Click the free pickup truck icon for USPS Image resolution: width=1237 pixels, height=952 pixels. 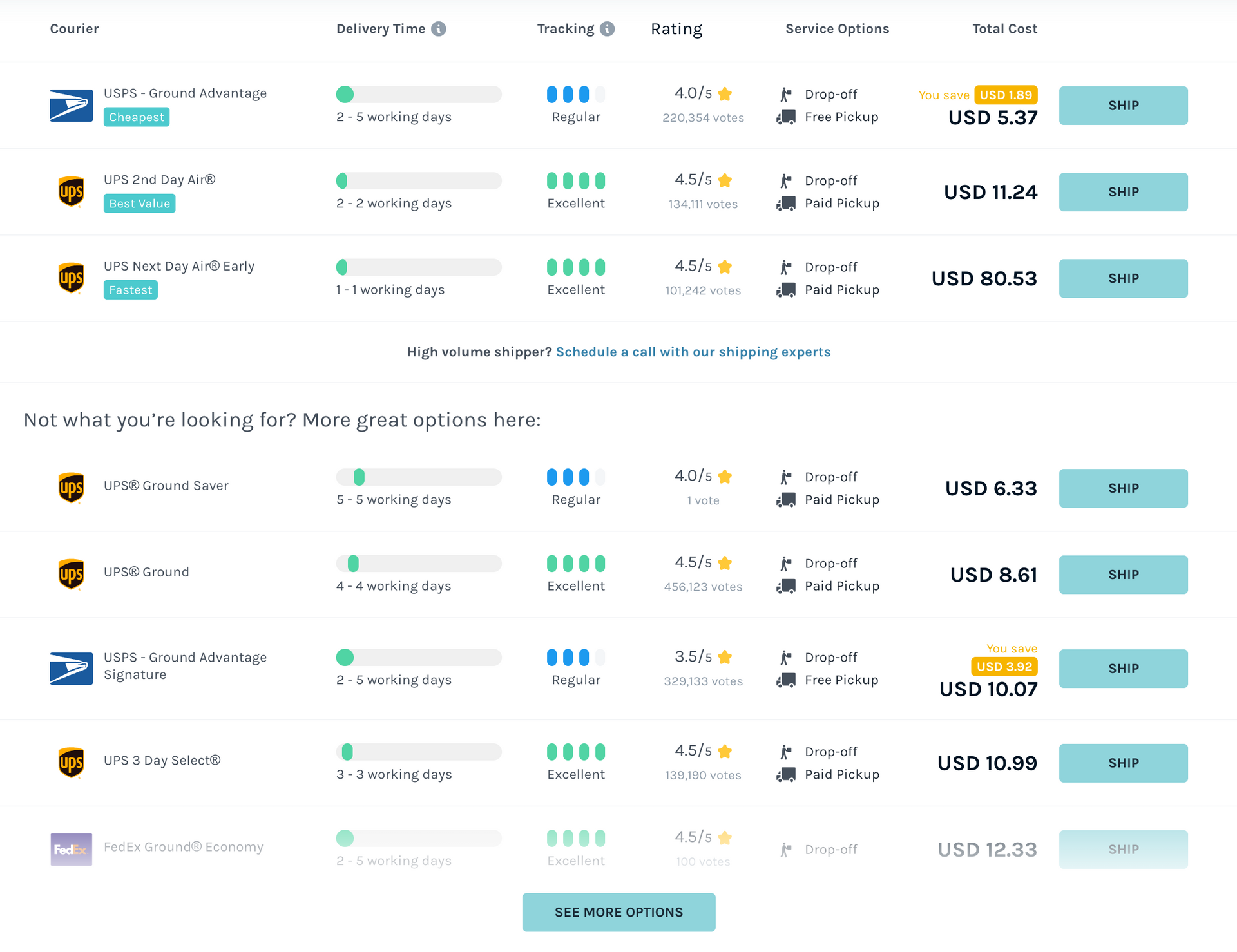785,117
